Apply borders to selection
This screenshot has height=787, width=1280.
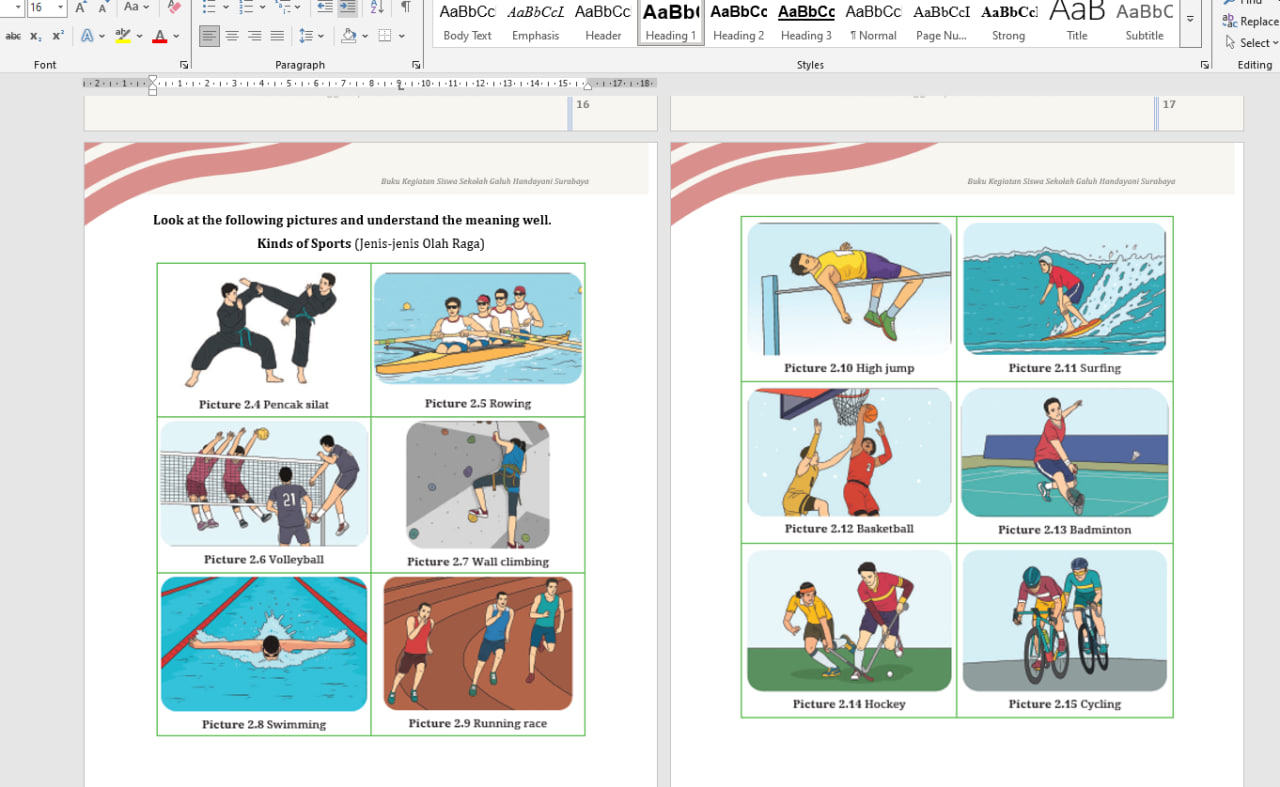[385, 36]
